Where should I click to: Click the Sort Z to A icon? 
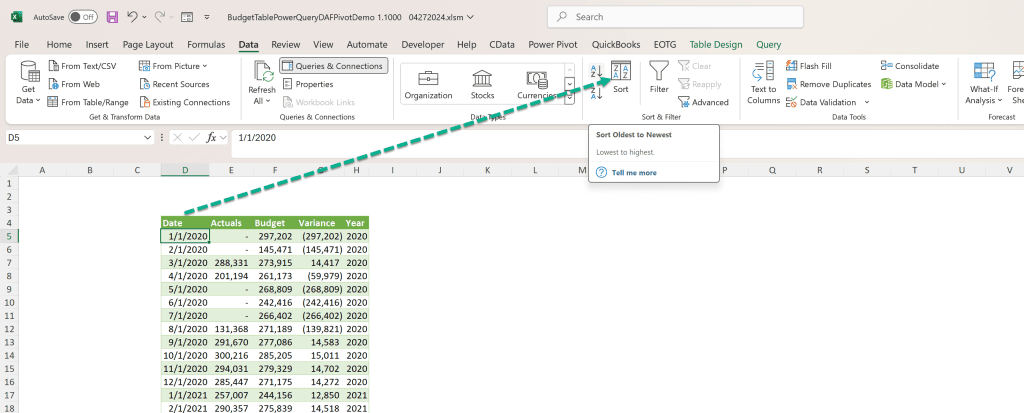click(596, 93)
